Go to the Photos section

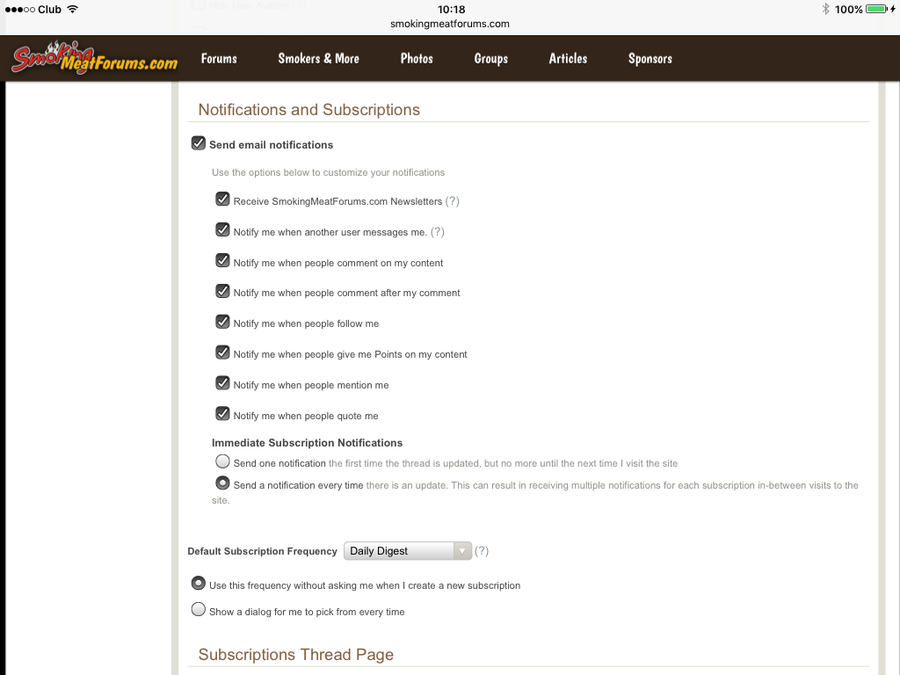(417, 59)
